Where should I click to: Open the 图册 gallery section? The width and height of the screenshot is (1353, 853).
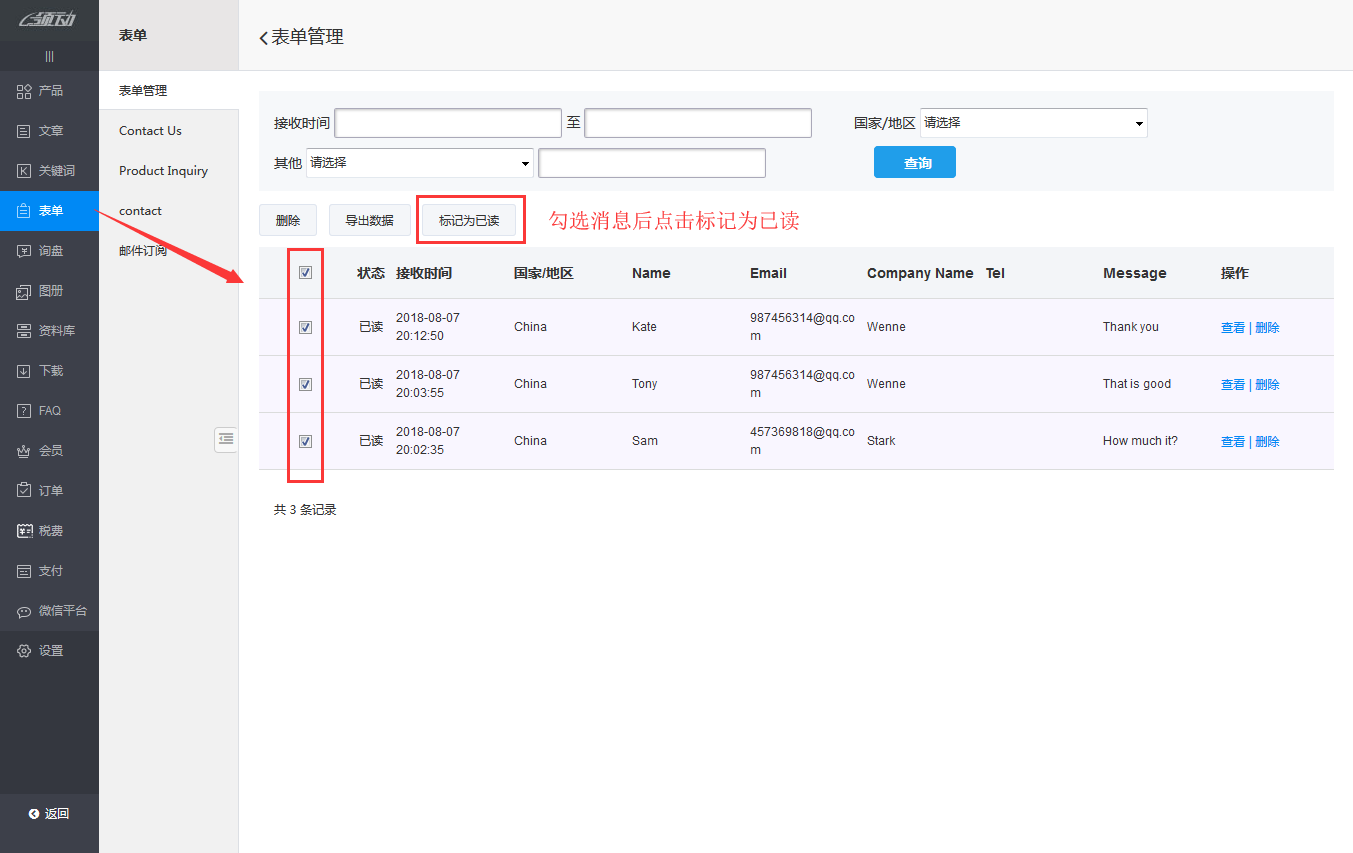click(49, 291)
